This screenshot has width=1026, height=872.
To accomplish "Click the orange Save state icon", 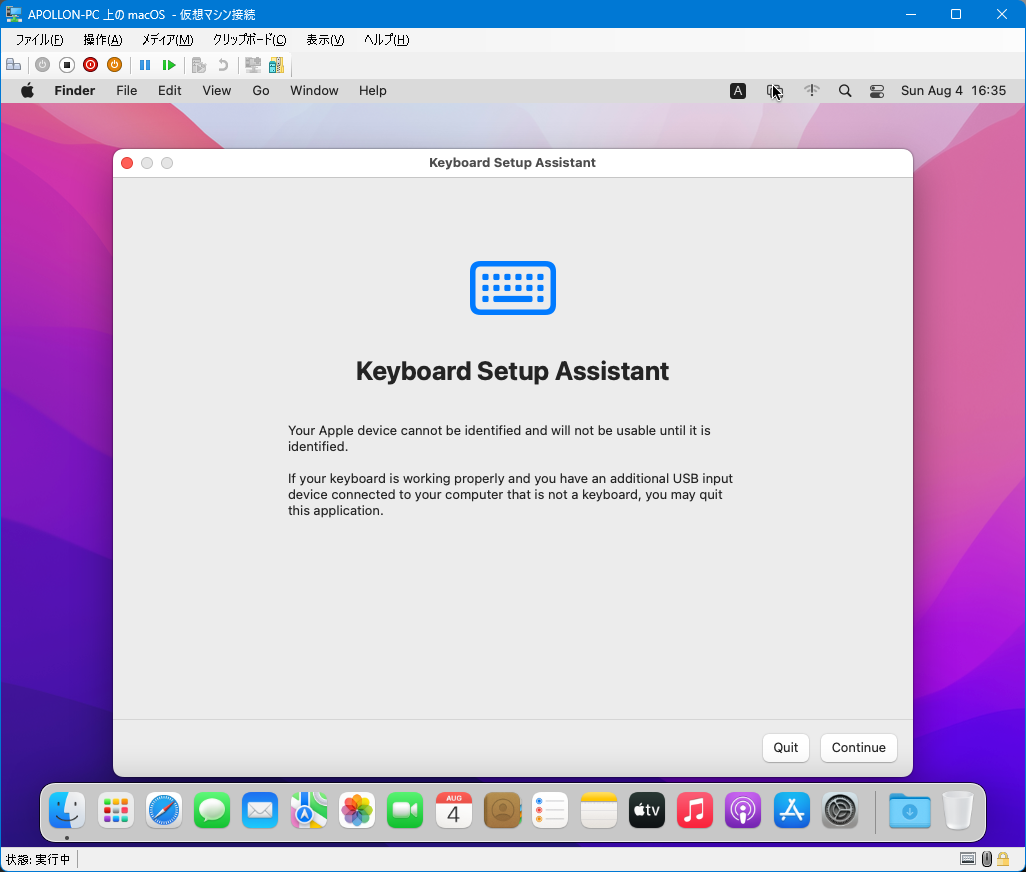I will (x=115, y=65).
